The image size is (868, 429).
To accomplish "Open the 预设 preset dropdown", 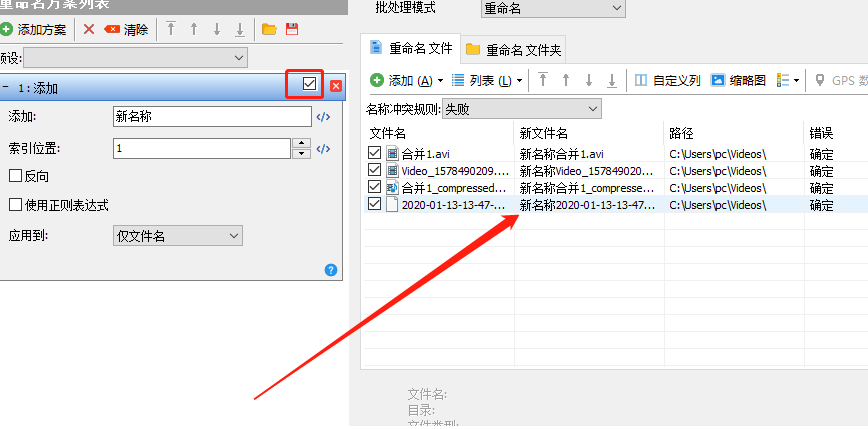I will click(136, 58).
